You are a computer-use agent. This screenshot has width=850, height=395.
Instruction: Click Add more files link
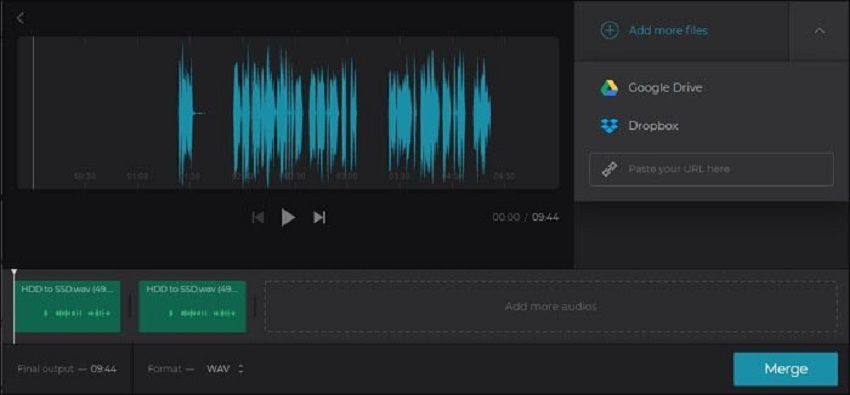[668, 30]
